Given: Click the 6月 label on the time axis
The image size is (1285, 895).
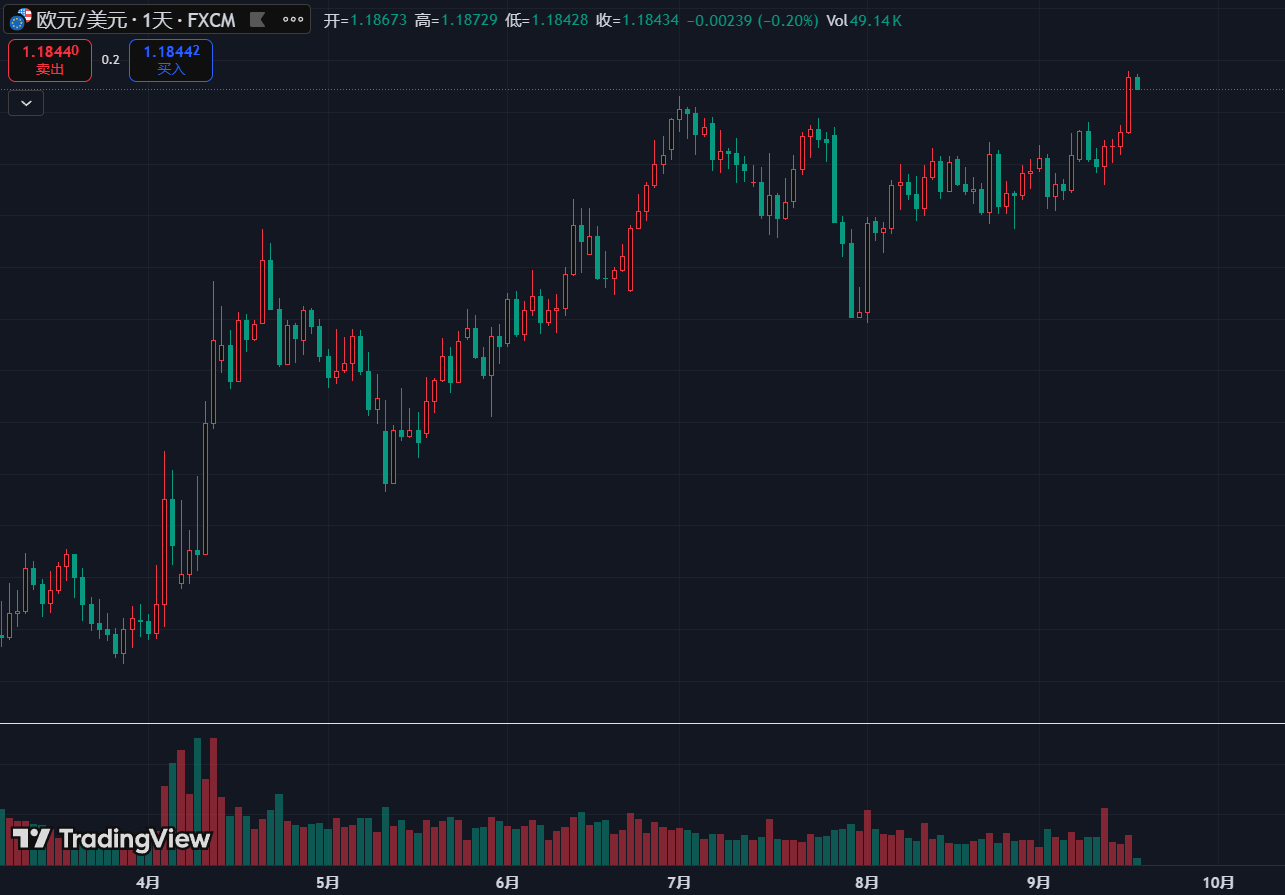Looking at the screenshot, I should pos(507,882).
